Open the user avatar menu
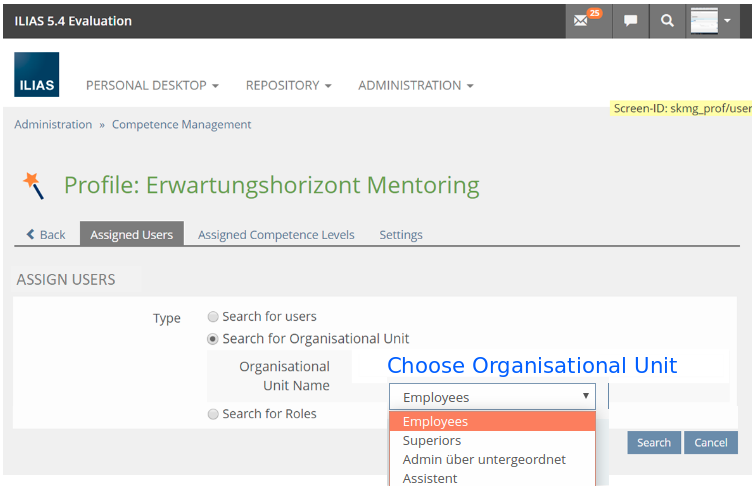Screen dimensions: 752x486 click(x=712, y=21)
